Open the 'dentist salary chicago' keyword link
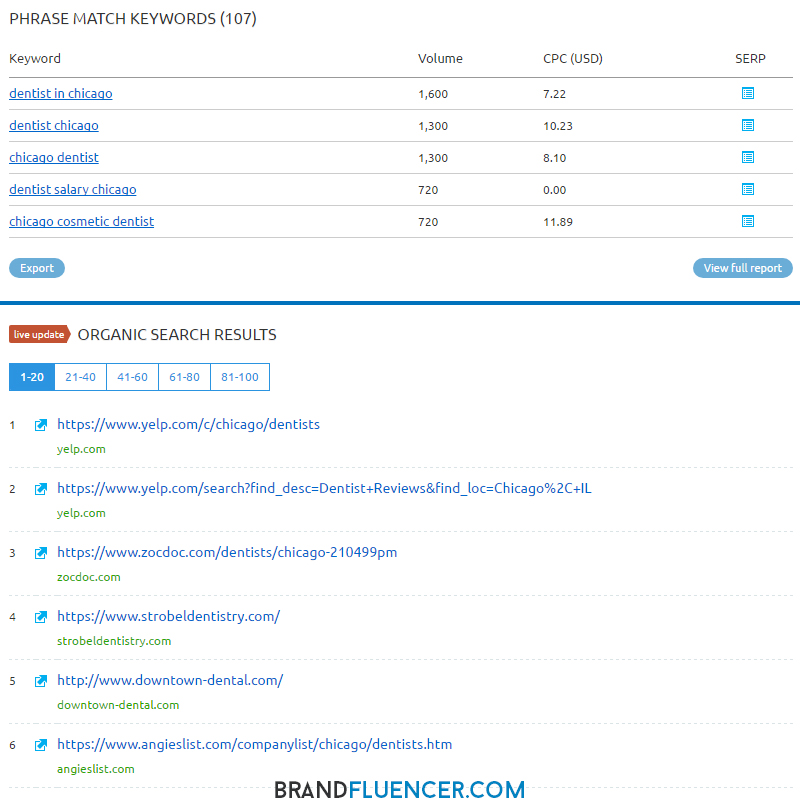The height and width of the screenshot is (800, 800). coord(72,190)
